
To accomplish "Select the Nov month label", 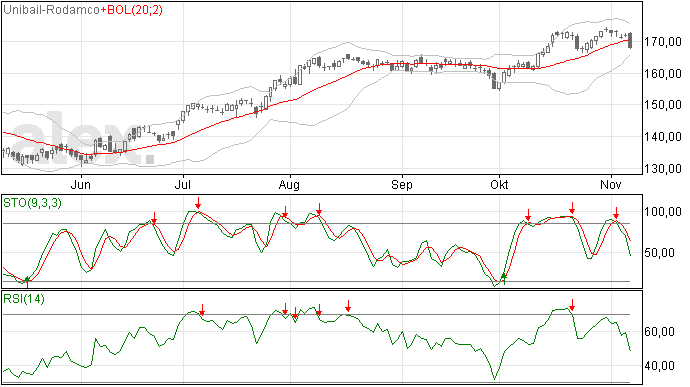I will tap(611, 184).
